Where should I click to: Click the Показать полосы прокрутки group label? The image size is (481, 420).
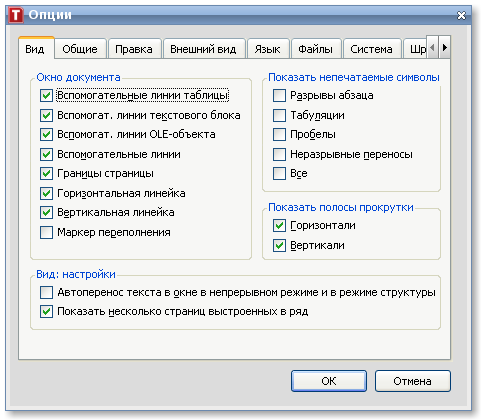pos(341,207)
